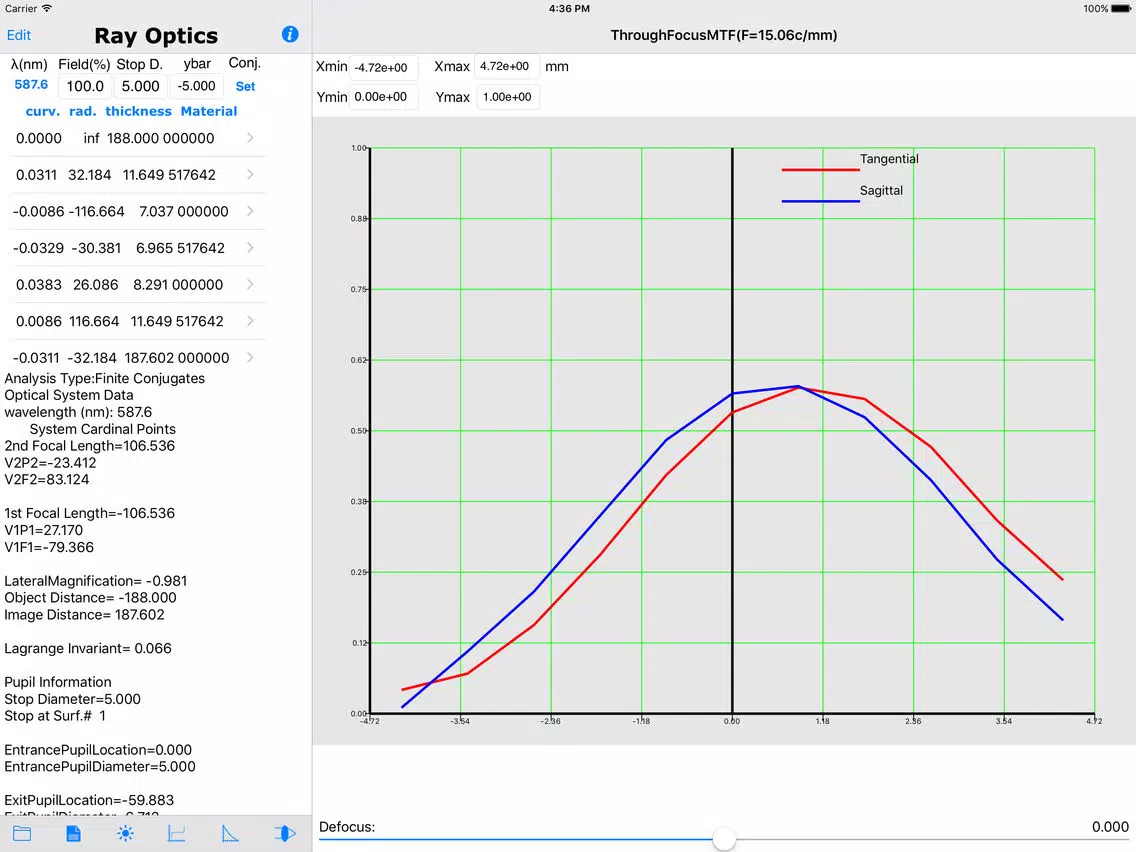Tap the Defocus value 0.000

coord(1110,827)
